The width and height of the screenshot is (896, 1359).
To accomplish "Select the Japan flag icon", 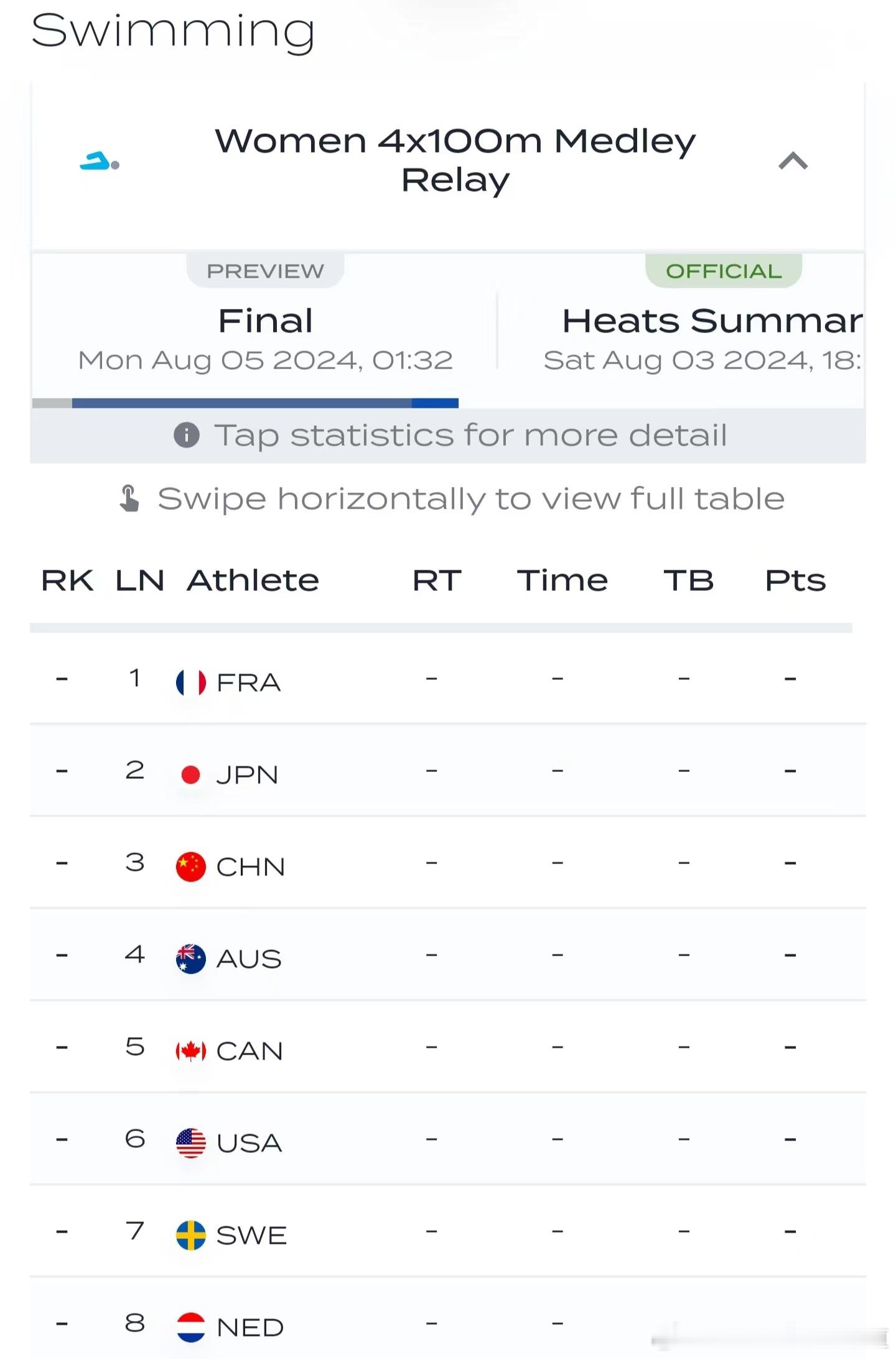I will coord(191,774).
